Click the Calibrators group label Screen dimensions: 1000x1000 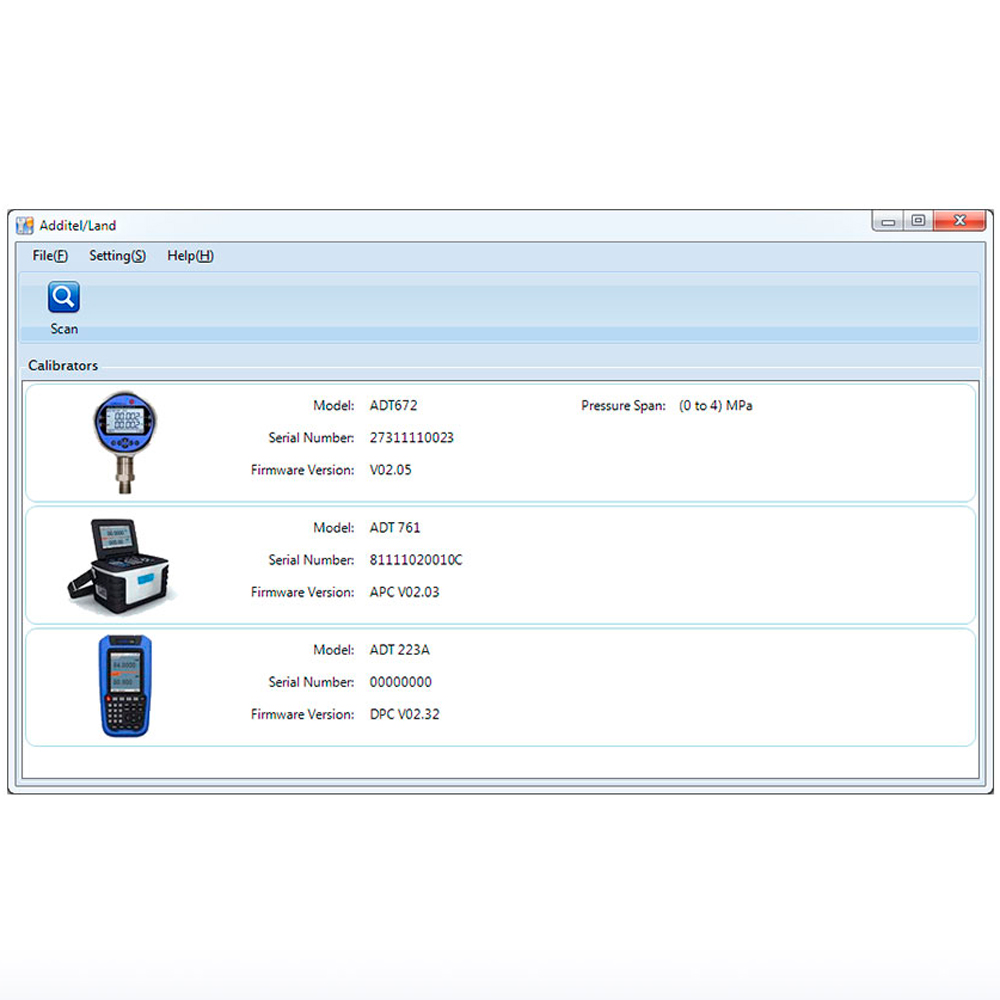(x=62, y=365)
